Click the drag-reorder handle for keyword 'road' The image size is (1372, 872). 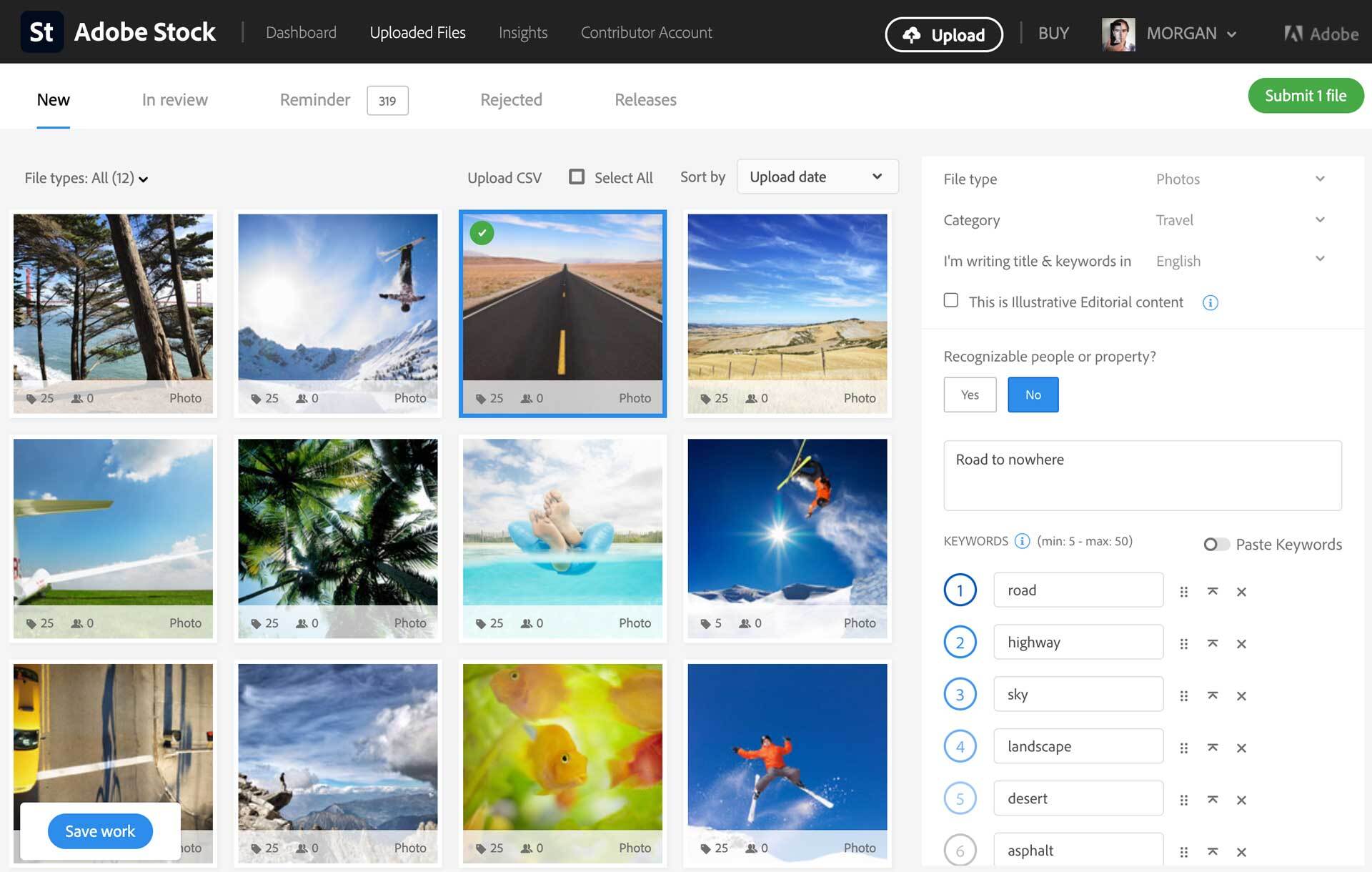[1185, 590]
